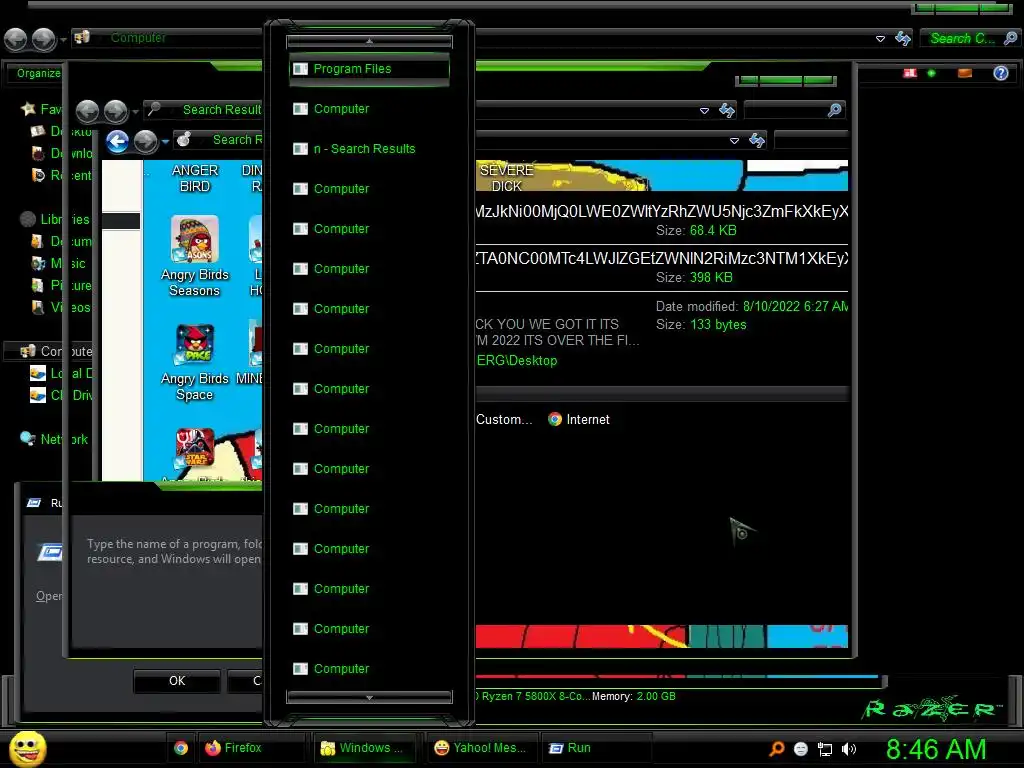Viewport: 1024px width, 768px height.
Task: Click the Run dialog program icon
Action: click(x=50, y=552)
